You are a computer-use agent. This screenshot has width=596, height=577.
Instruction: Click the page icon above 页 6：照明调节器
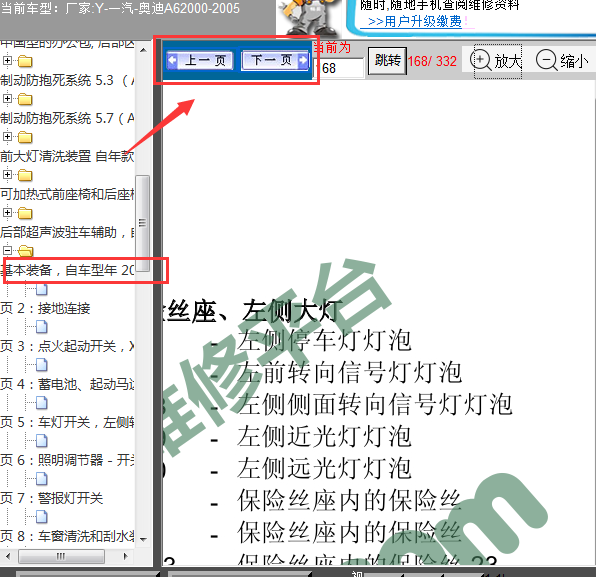[x=41, y=441]
